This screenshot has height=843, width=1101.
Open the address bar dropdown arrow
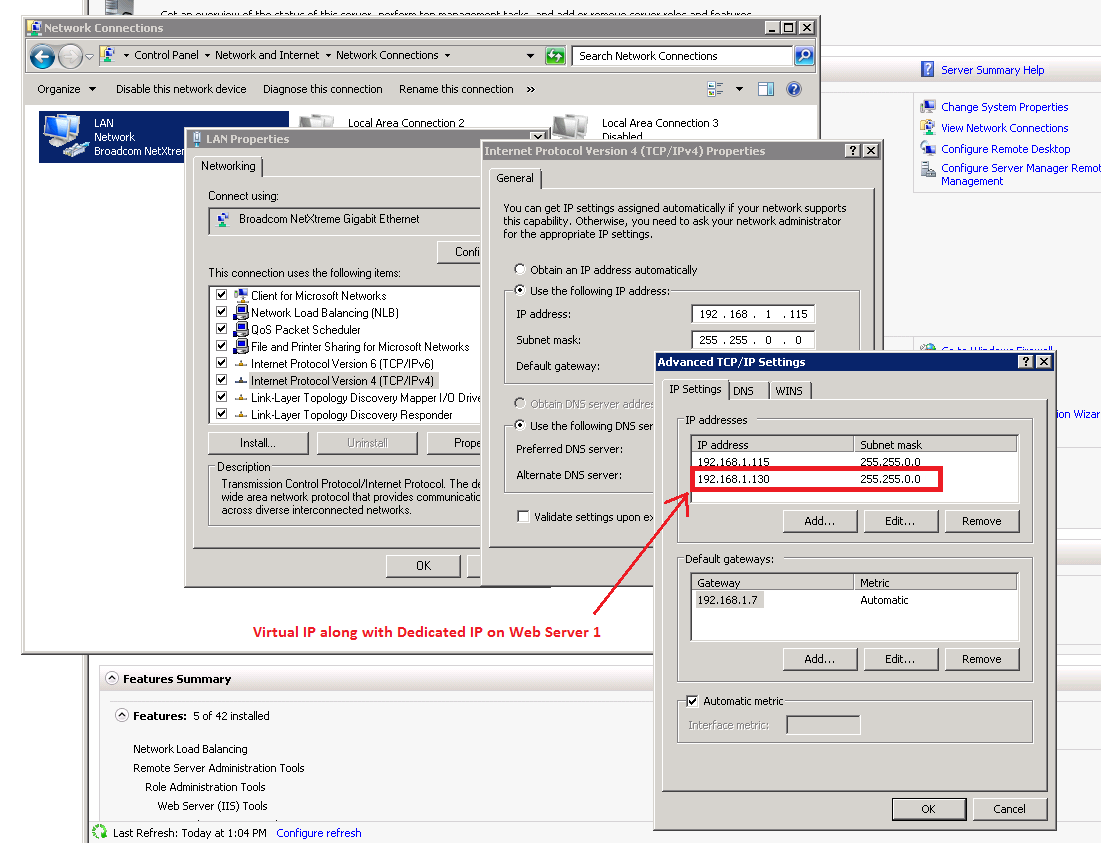[x=530, y=55]
